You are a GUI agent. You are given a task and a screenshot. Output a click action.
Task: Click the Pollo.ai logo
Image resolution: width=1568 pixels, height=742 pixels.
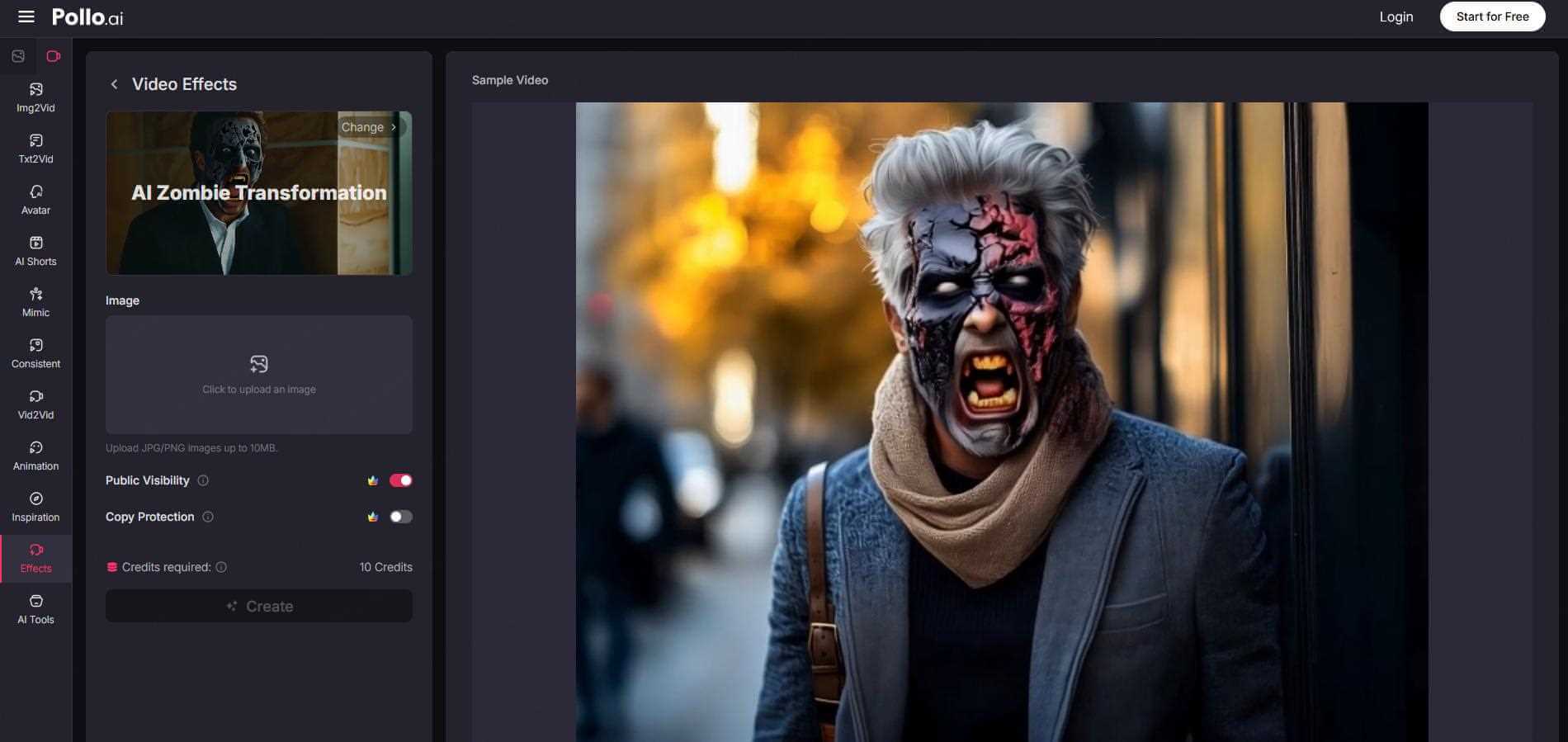(x=87, y=17)
